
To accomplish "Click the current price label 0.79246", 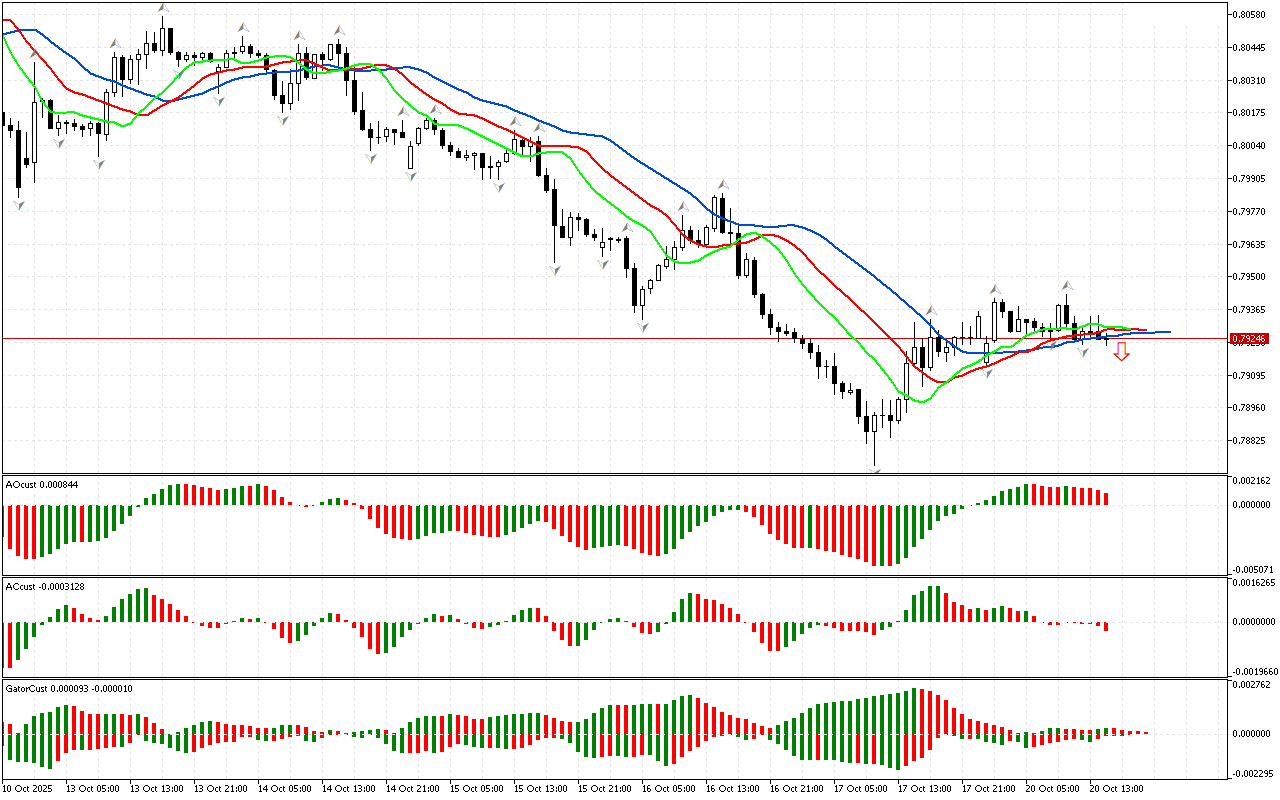I will point(1250,339).
